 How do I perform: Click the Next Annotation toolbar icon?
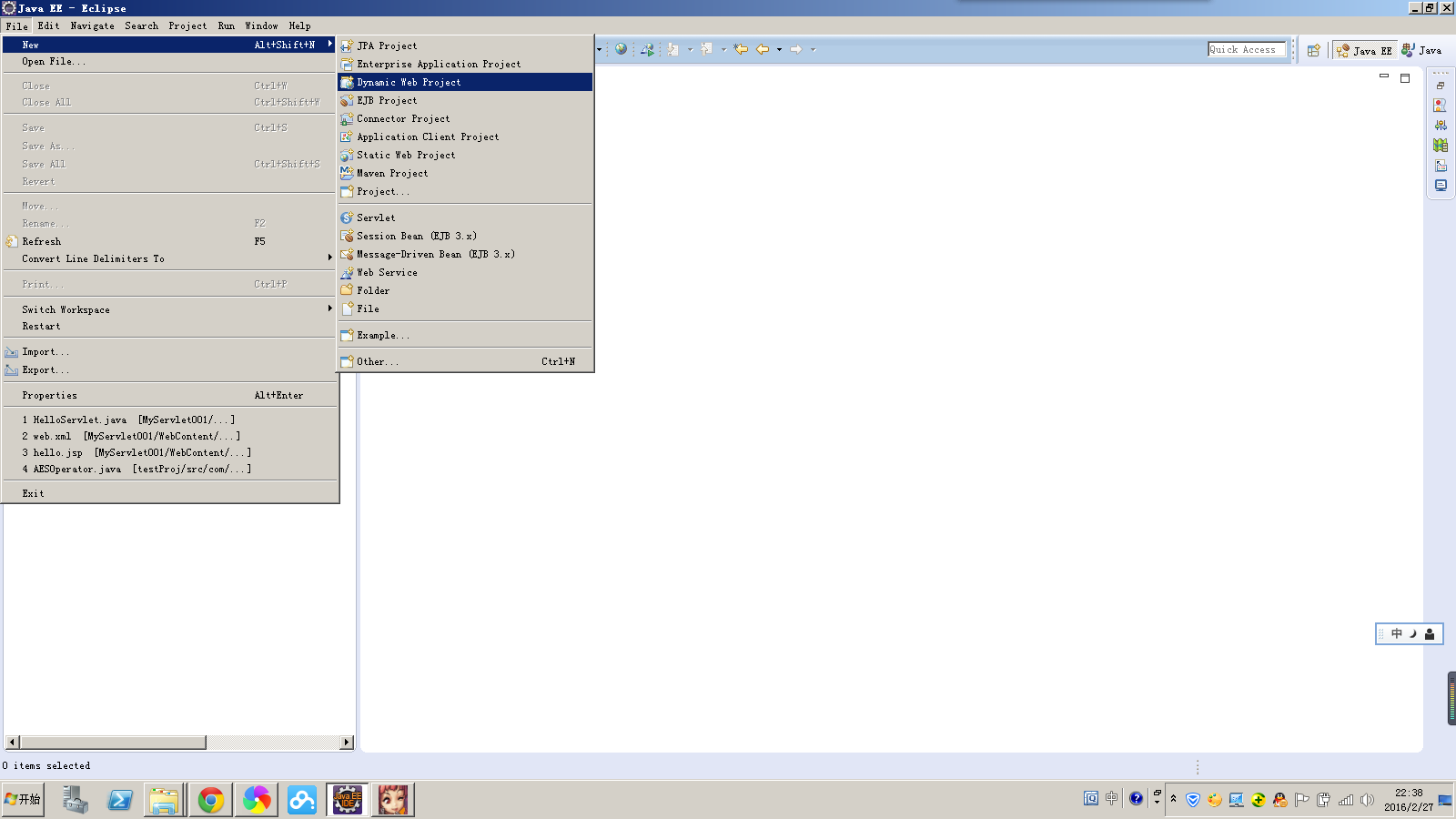pos(673,49)
